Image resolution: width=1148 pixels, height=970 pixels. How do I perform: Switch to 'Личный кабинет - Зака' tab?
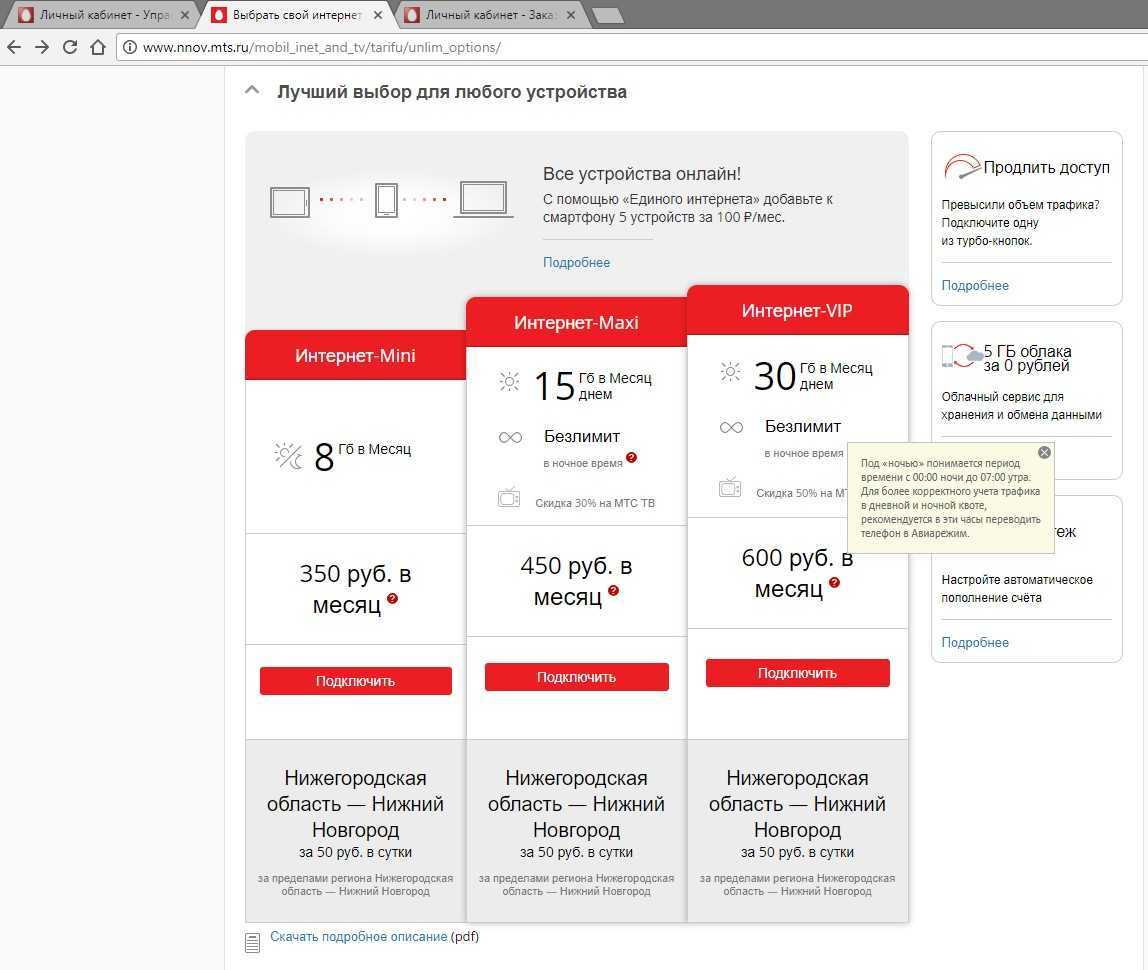point(489,15)
